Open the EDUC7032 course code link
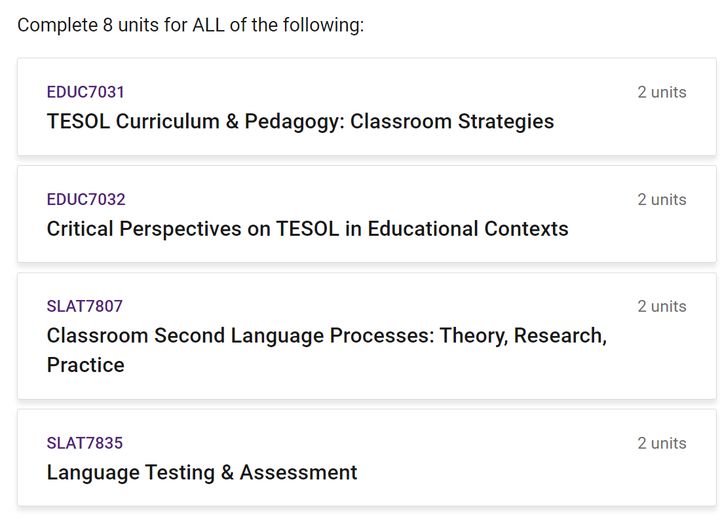This screenshot has width=720, height=524. pos(86,199)
